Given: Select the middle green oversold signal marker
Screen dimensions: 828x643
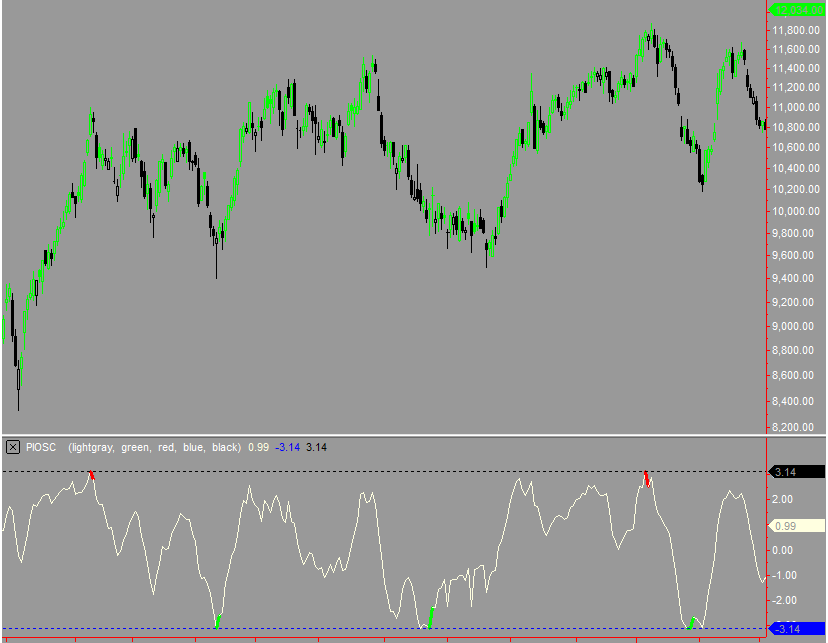Looking at the screenshot, I should tap(431, 616).
